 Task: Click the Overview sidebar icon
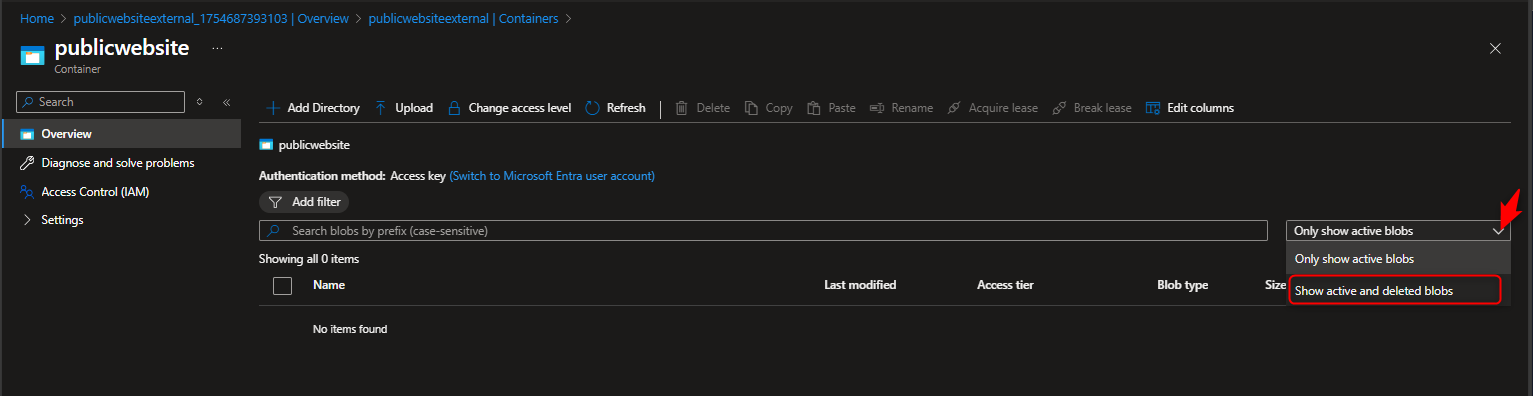[27, 134]
